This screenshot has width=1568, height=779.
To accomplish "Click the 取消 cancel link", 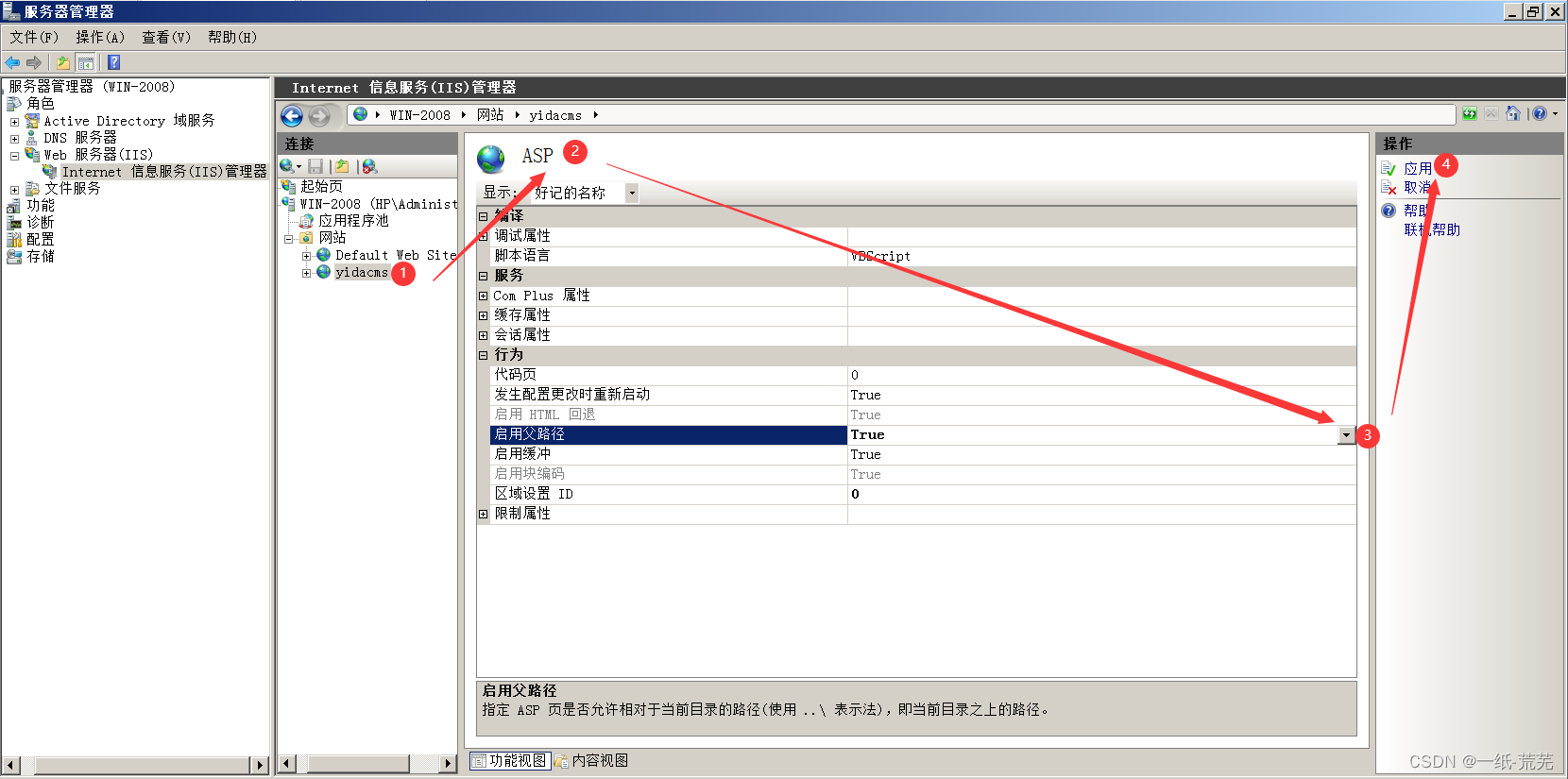I will tap(1418, 188).
